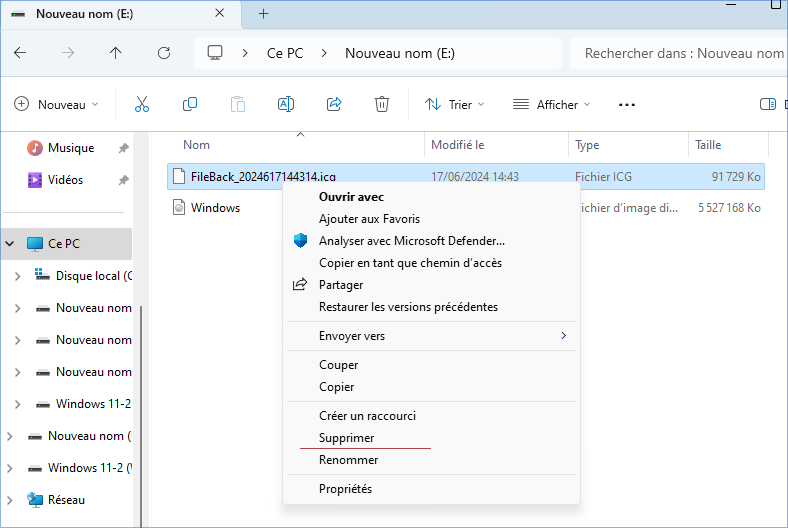Open the three-dot See more menu
This screenshot has width=788, height=528.
pyautogui.click(x=627, y=104)
